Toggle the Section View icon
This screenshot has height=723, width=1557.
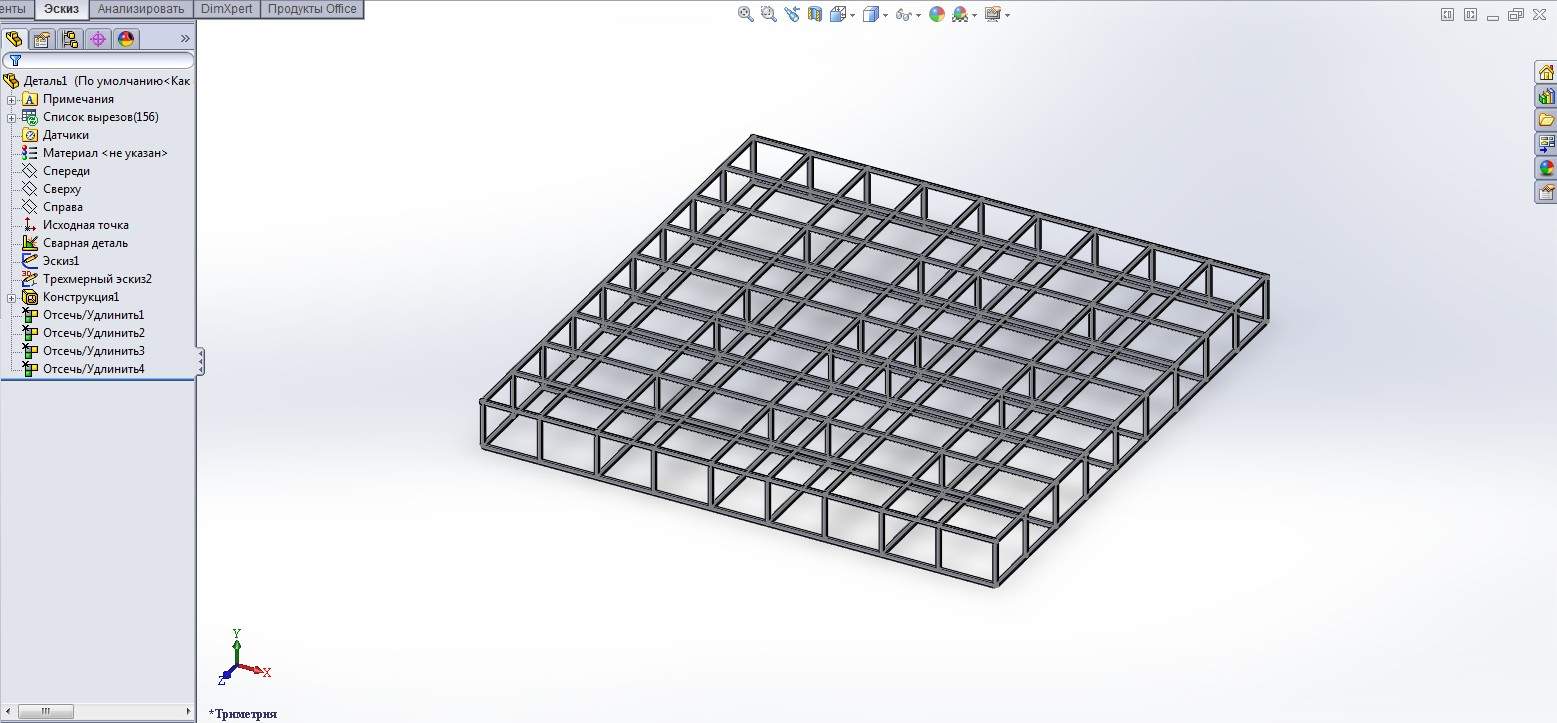click(x=815, y=14)
